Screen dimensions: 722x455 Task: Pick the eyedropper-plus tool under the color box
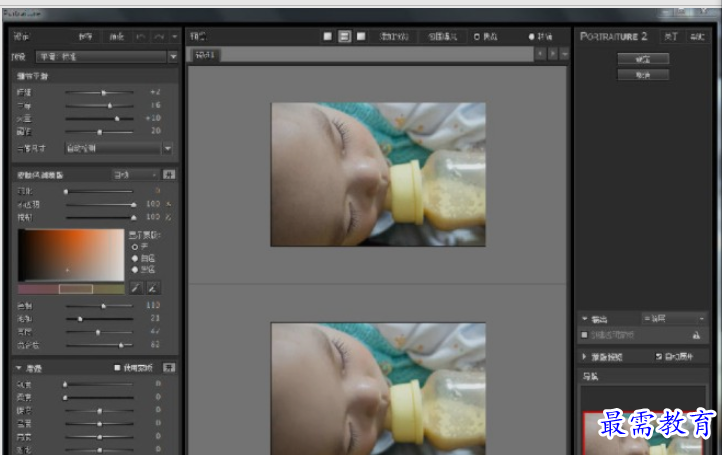(x=153, y=288)
